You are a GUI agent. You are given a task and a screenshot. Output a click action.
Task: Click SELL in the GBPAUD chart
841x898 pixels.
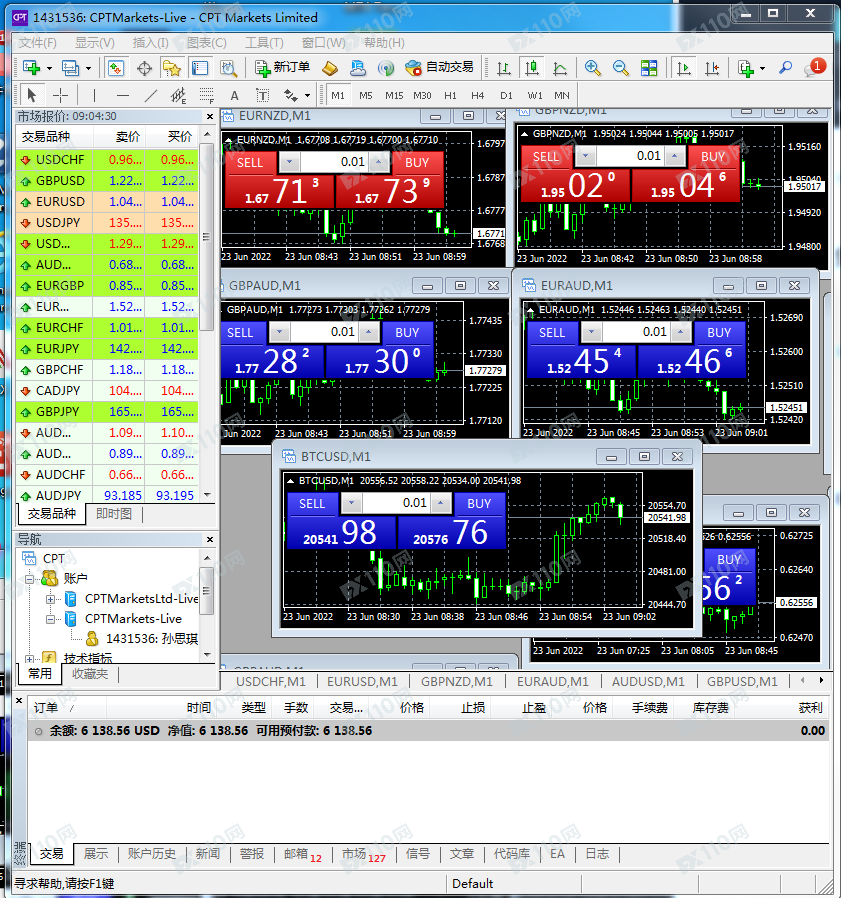pyautogui.click(x=239, y=333)
